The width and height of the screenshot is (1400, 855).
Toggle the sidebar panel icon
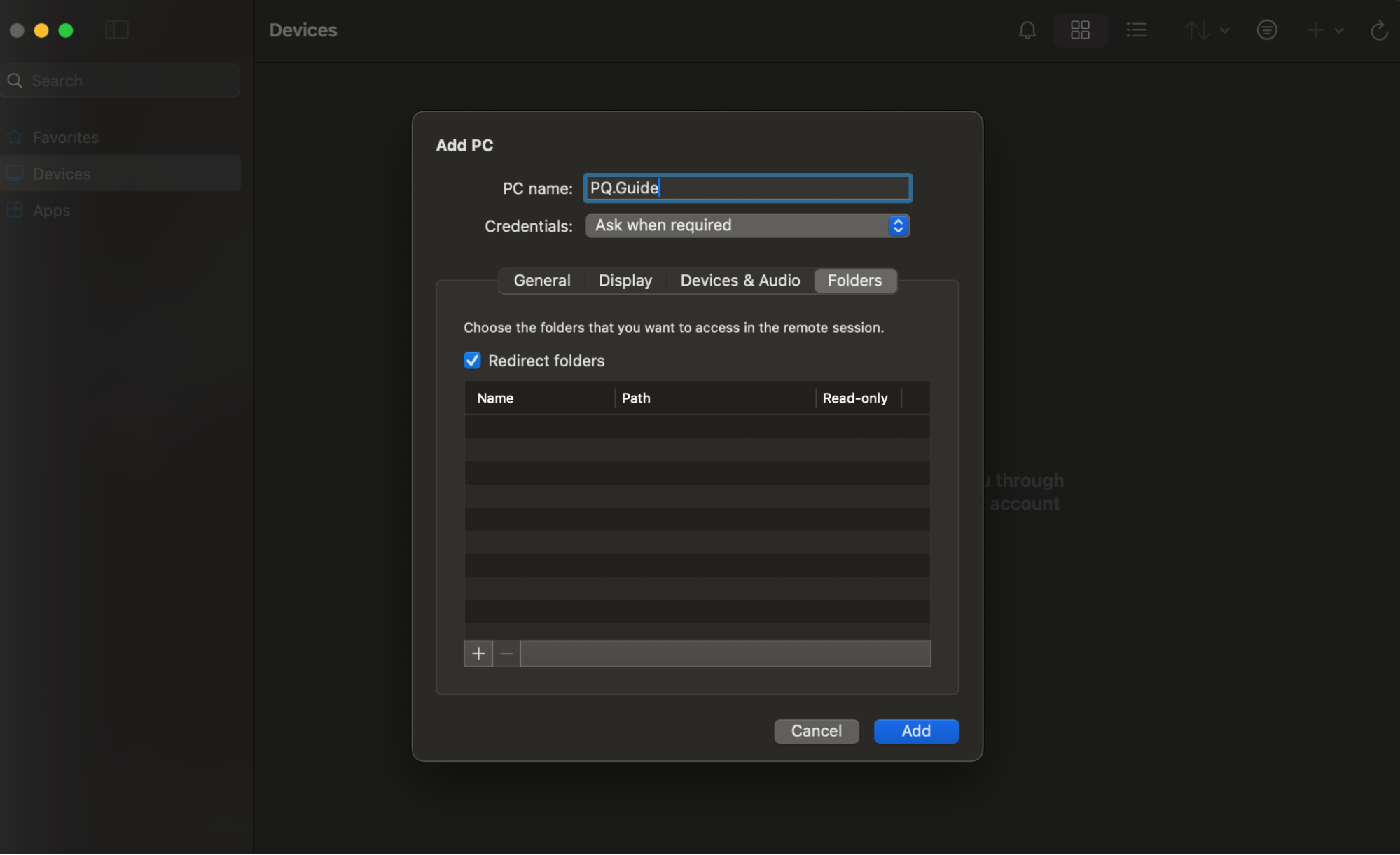coord(117,30)
